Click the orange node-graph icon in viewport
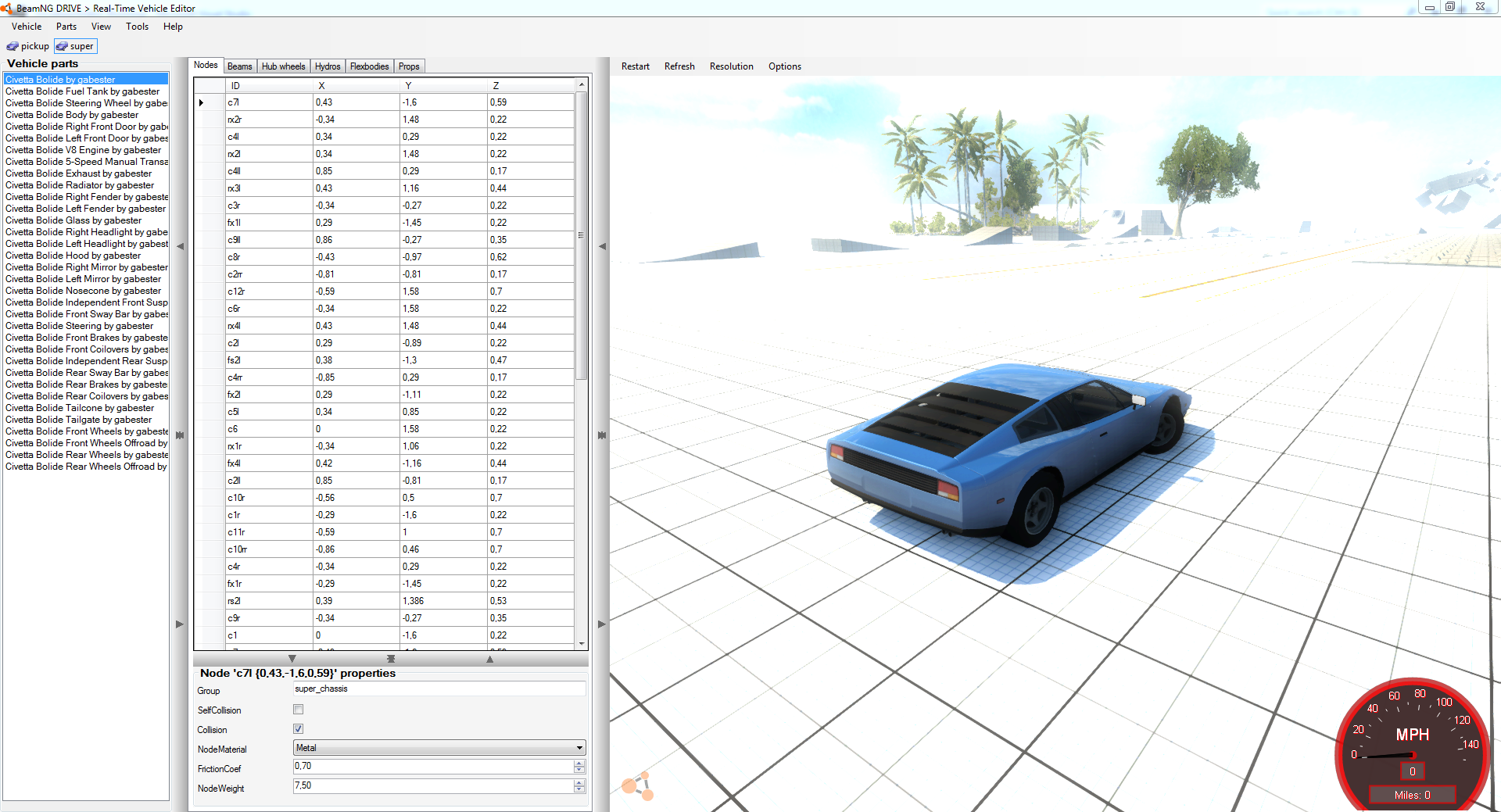 (x=638, y=785)
